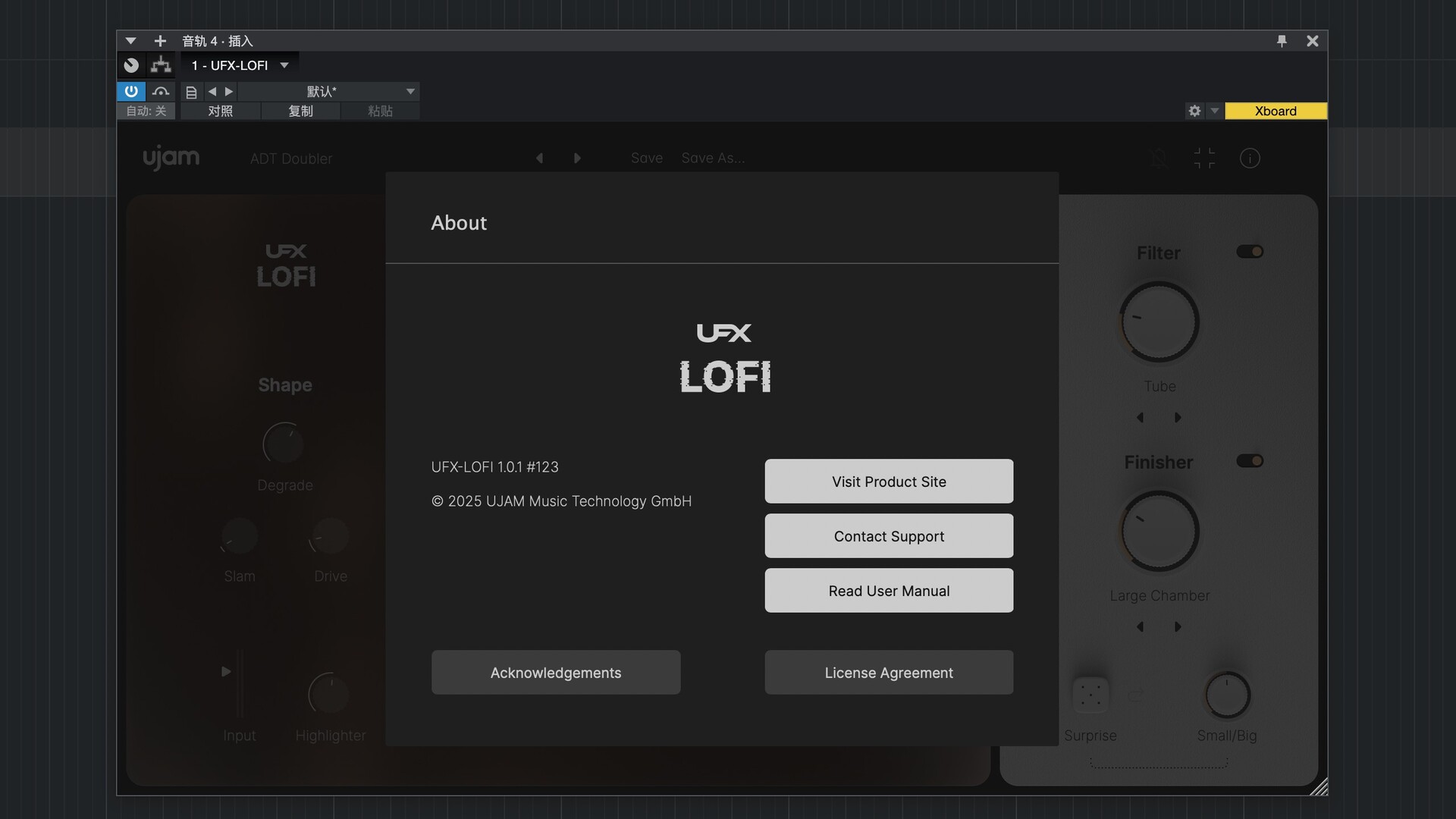Toggle the Finisher on/off switch

pyautogui.click(x=1250, y=461)
